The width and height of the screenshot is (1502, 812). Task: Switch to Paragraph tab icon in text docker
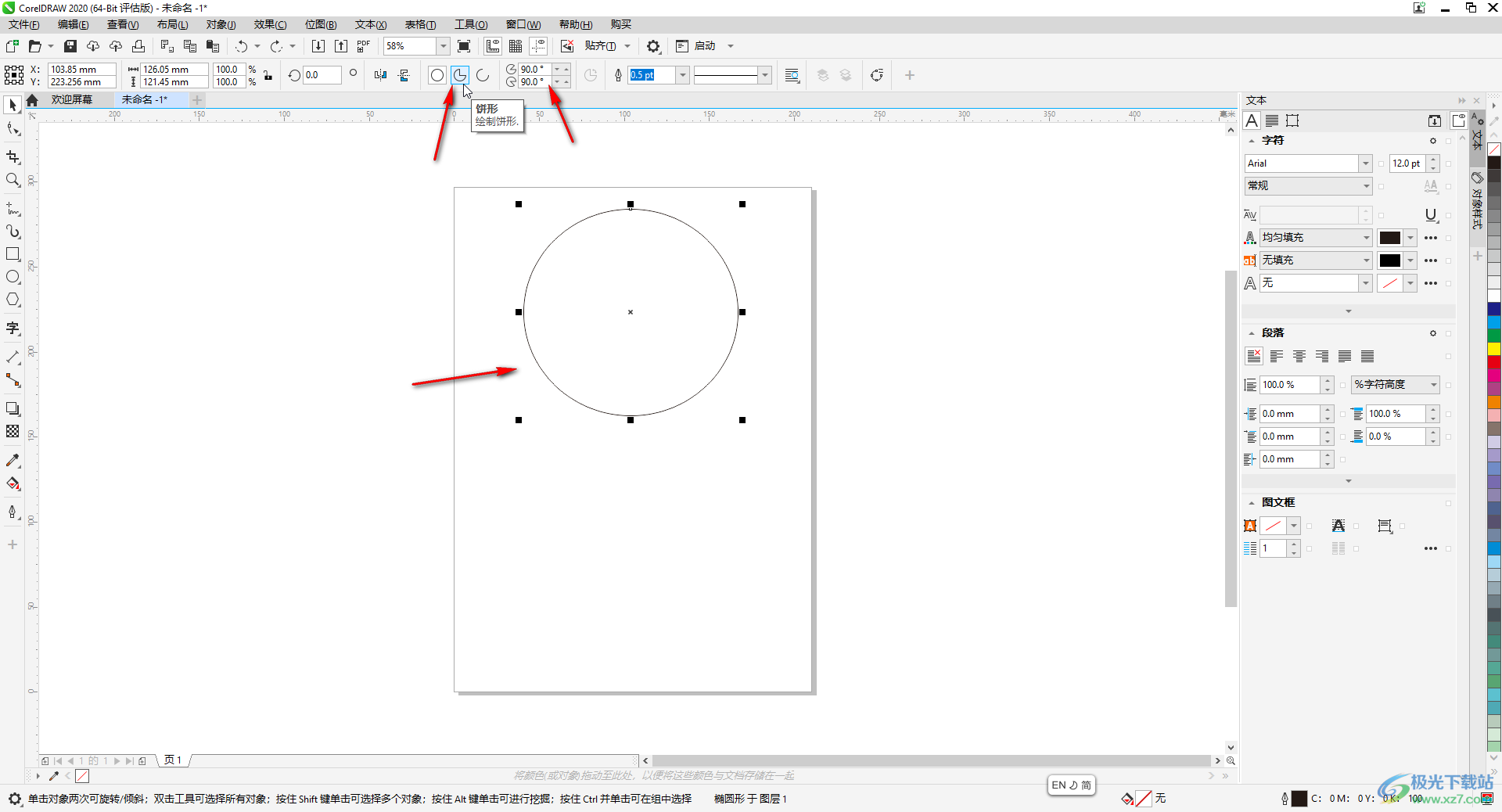pos(1272,120)
